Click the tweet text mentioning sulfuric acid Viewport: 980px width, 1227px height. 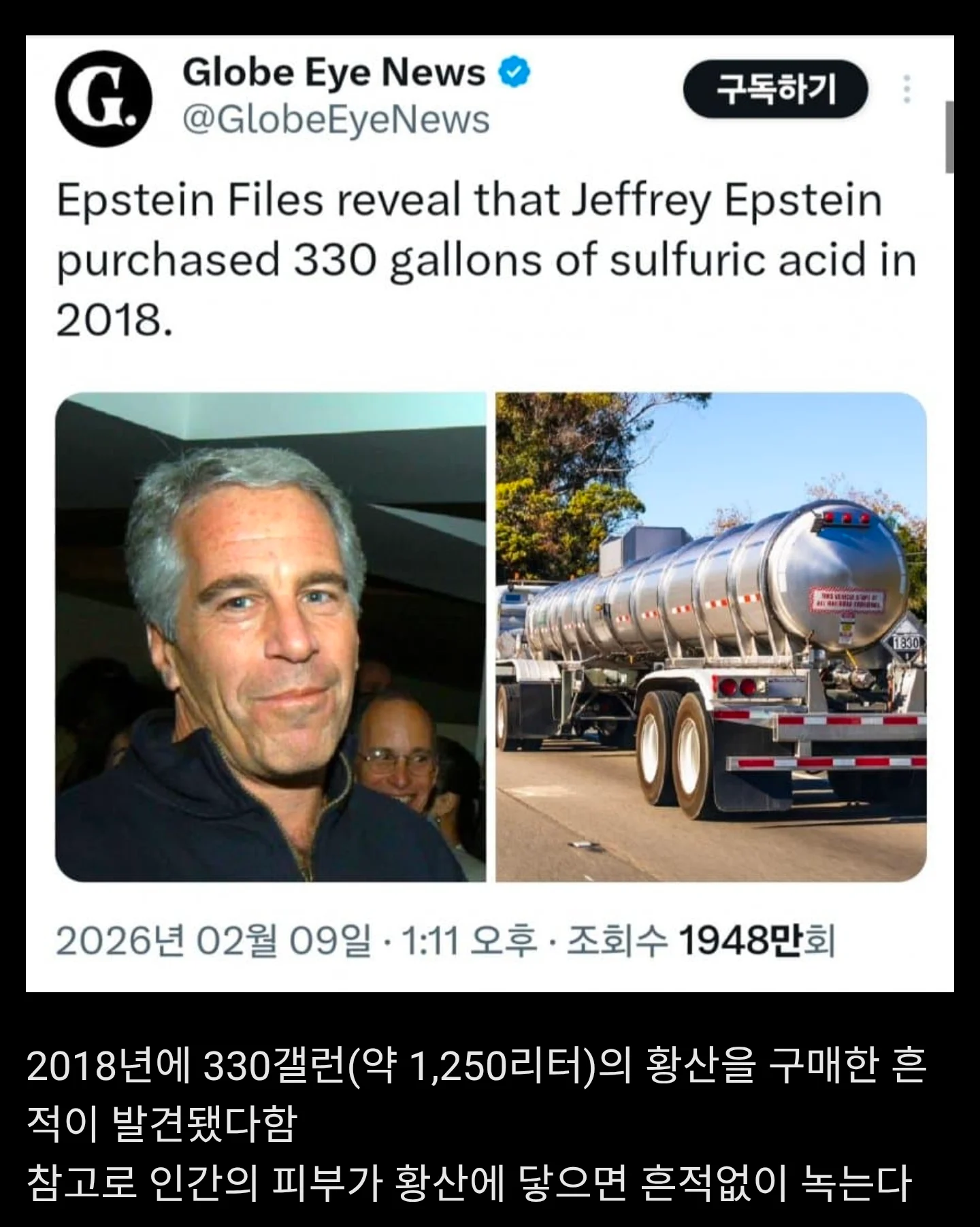[x=486, y=260]
